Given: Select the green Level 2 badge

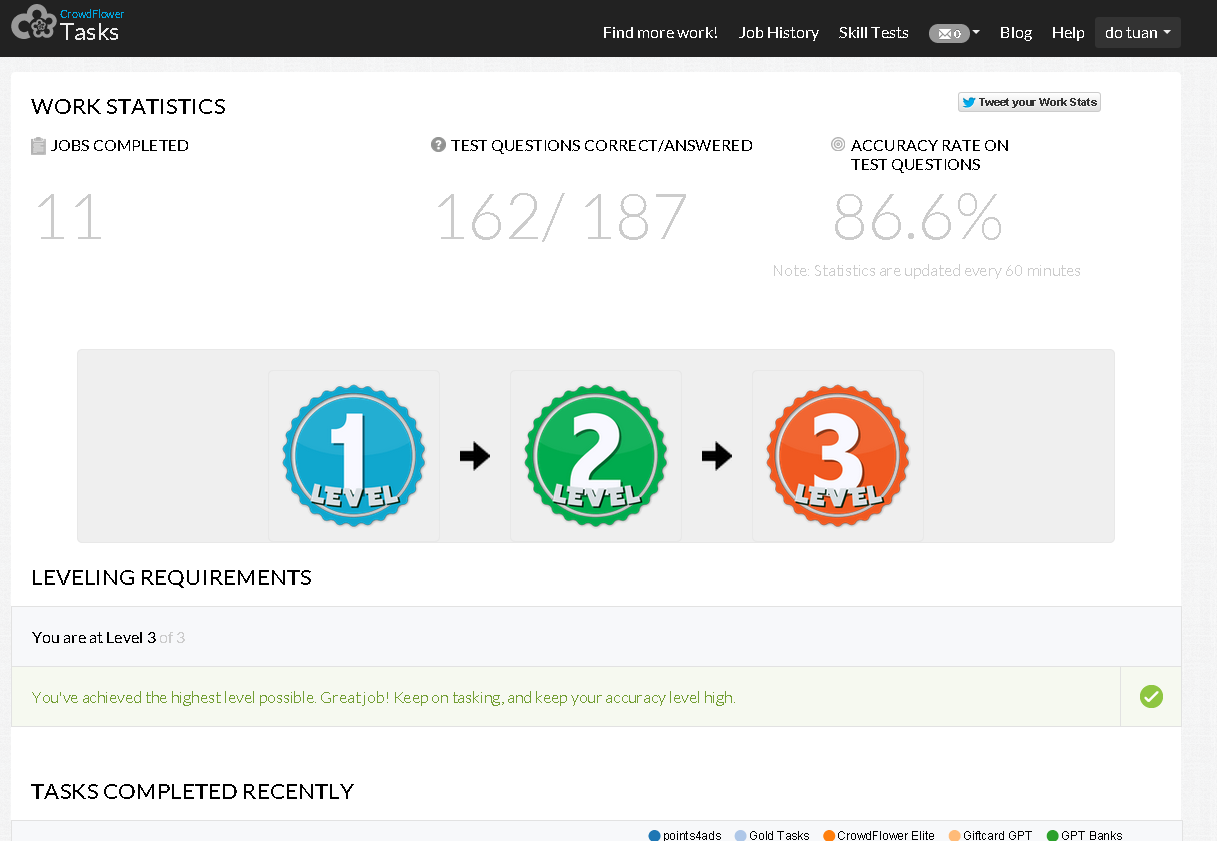Looking at the screenshot, I should click(x=595, y=455).
